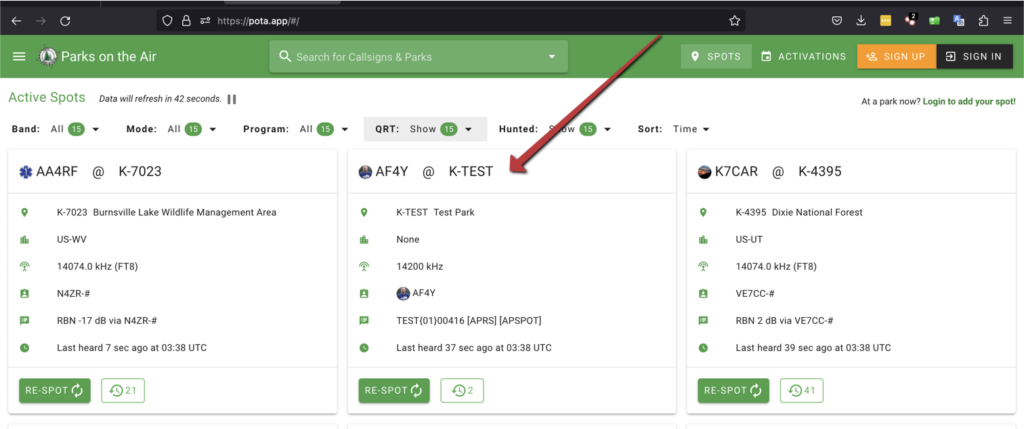Viewport: 1024px width, 429px height.
Task: Pause the data refresh timer
Action: pyautogui.click(x=232, y=99)
